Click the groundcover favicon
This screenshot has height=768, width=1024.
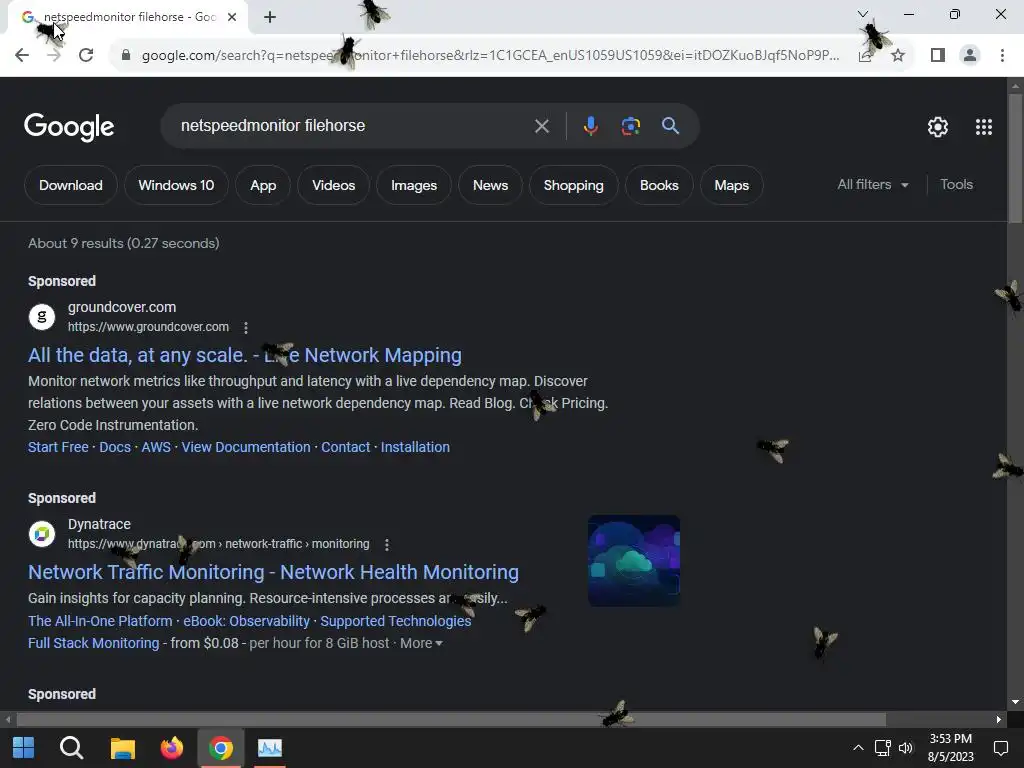[42, 317]
